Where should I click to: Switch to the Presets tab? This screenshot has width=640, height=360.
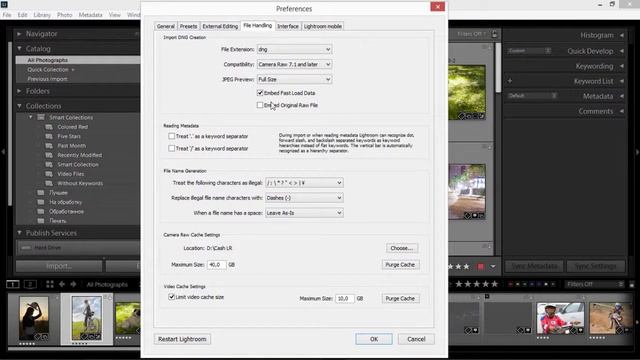click(x=189, y=26)
